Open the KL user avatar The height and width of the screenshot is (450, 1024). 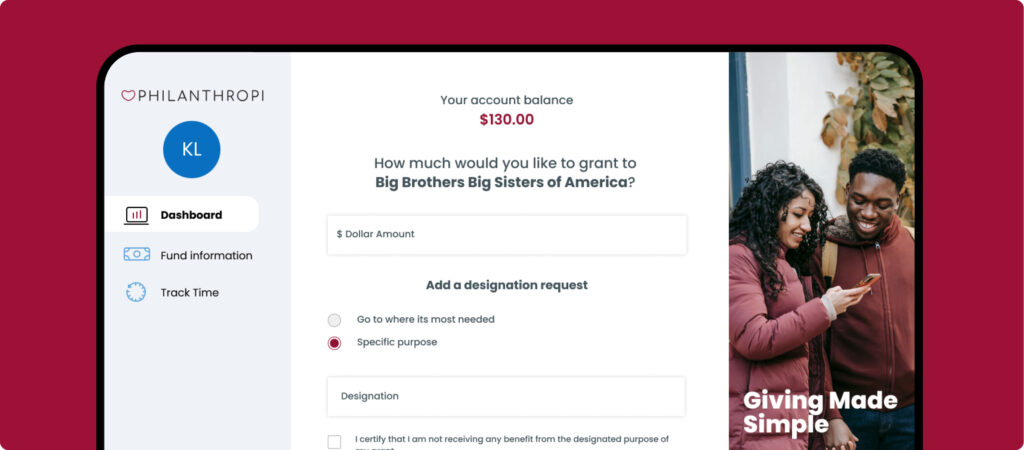191,149
